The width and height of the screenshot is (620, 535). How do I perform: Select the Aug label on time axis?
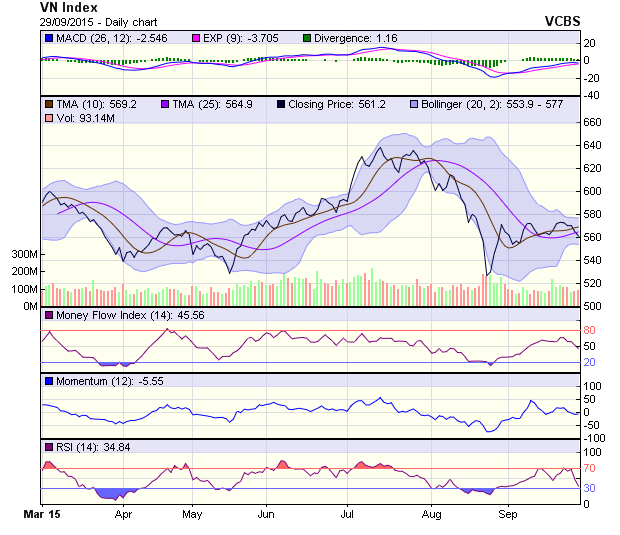[x=432, y=515]
